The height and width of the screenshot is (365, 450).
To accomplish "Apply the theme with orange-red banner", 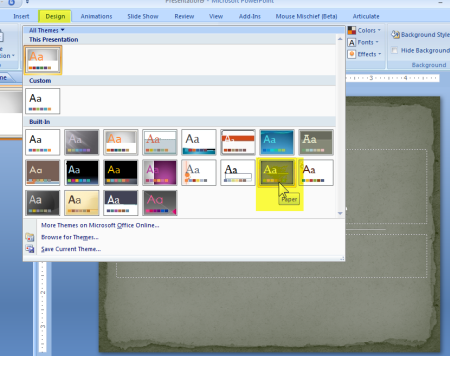I will (x=238, y=142).
